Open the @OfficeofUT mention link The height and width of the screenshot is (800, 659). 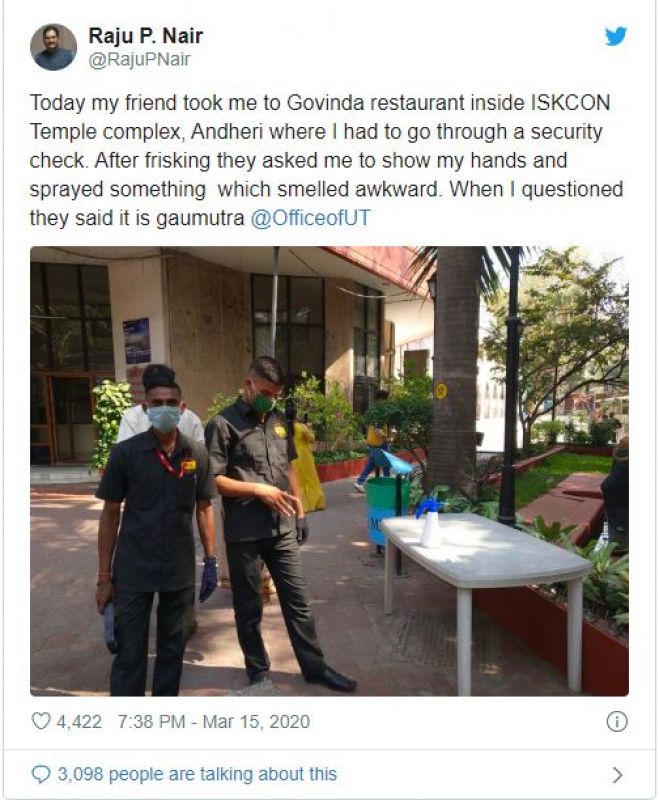click(x=310, y=218)
